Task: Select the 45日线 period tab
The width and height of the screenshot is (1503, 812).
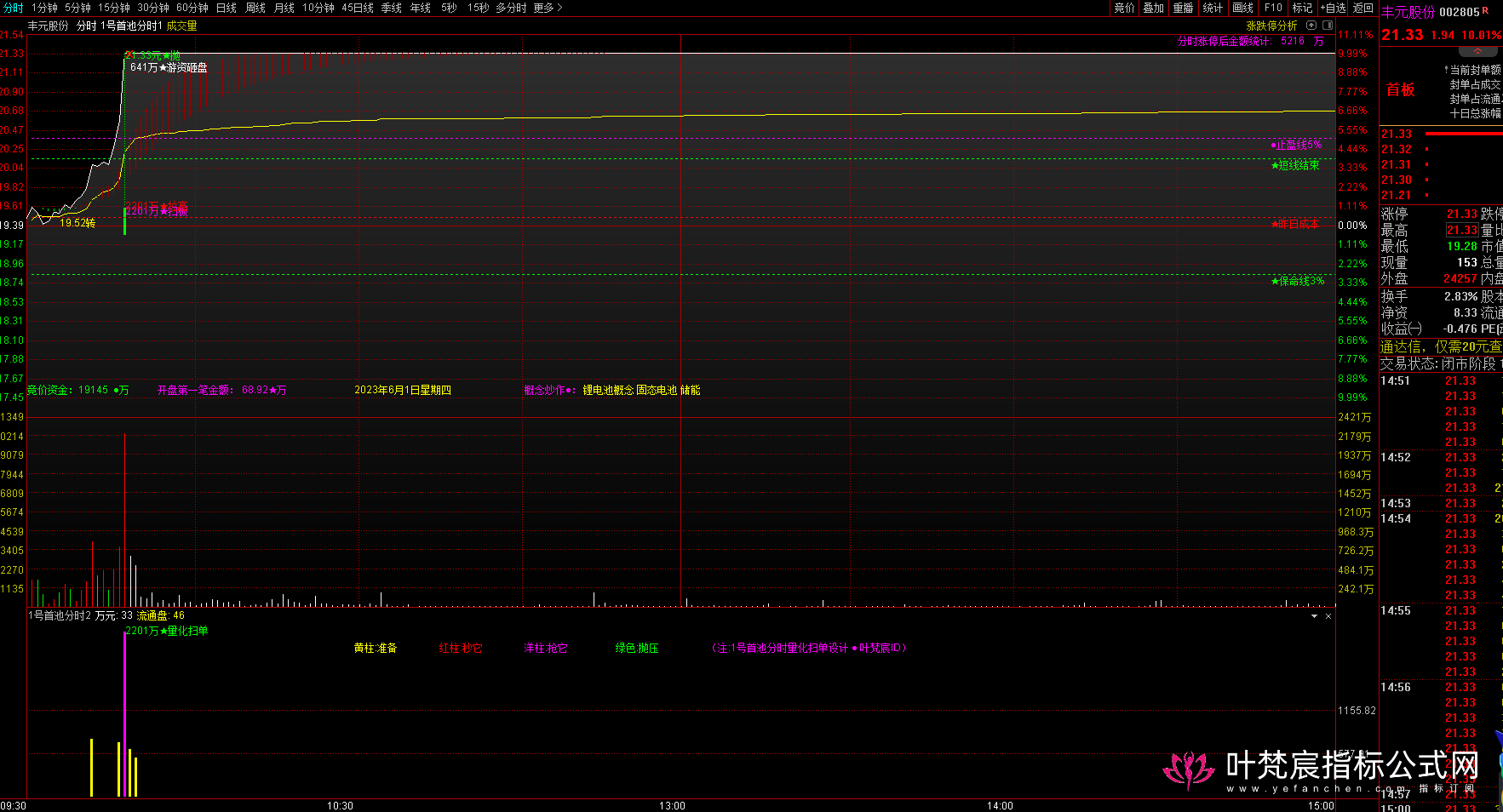Action: (x=358, y=8)
